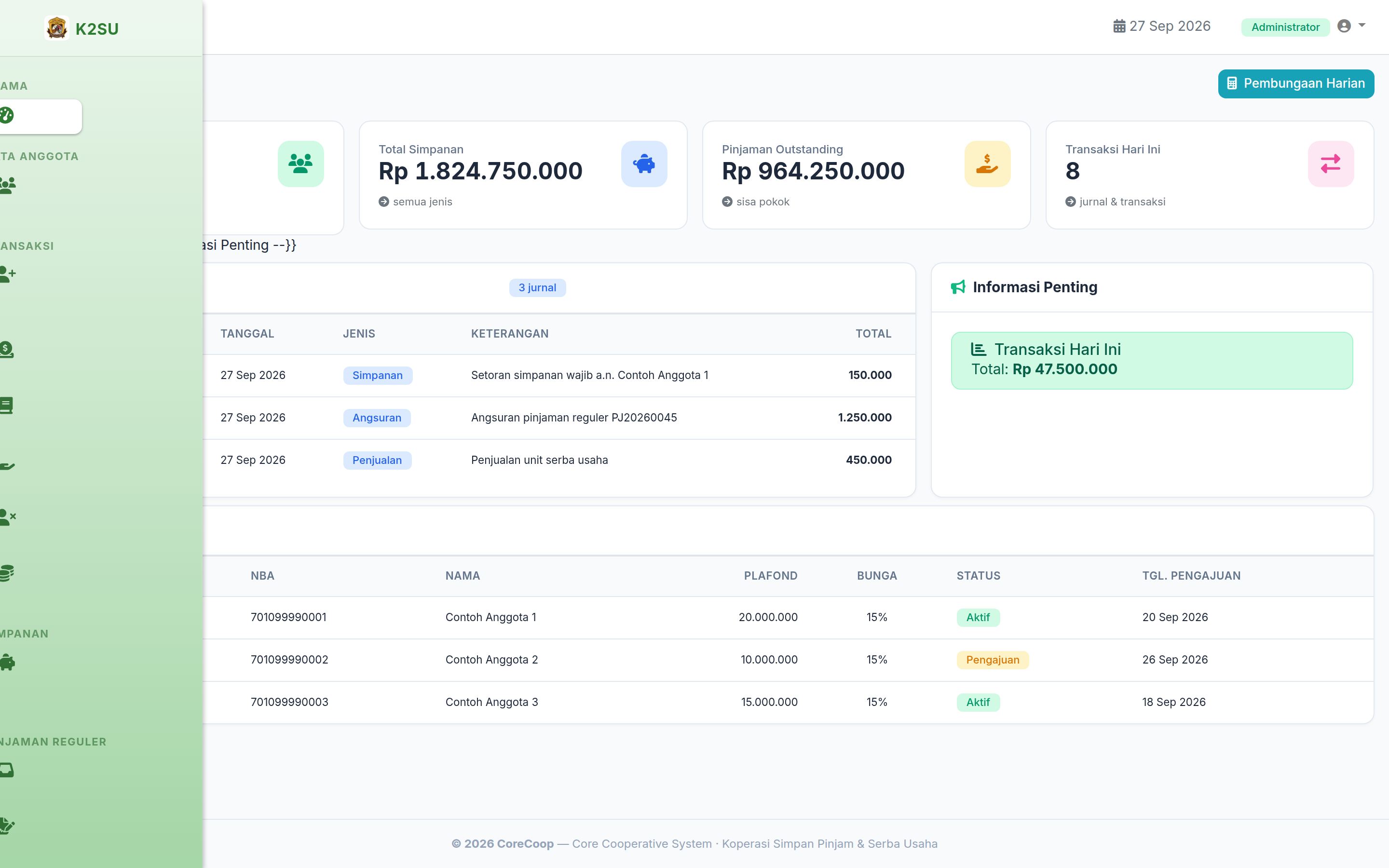Click the Penjualan type badge

point(377,461)
